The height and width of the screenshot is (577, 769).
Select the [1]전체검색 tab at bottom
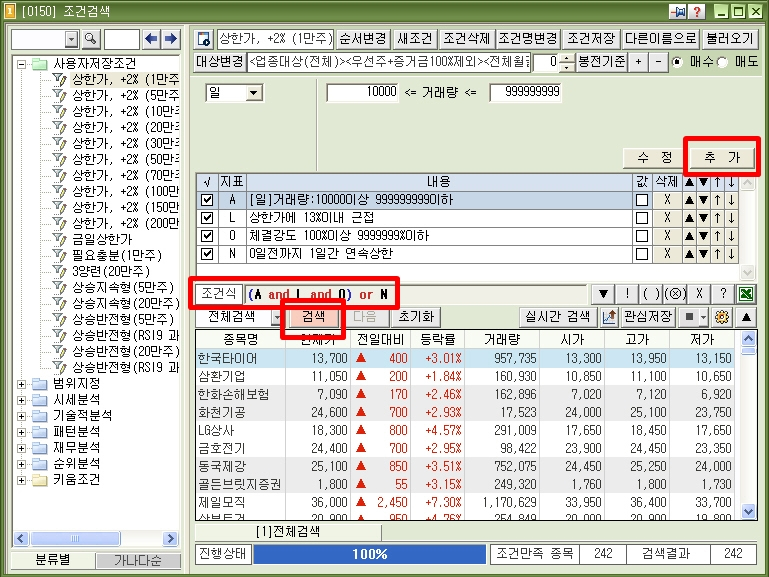[290, 531]
